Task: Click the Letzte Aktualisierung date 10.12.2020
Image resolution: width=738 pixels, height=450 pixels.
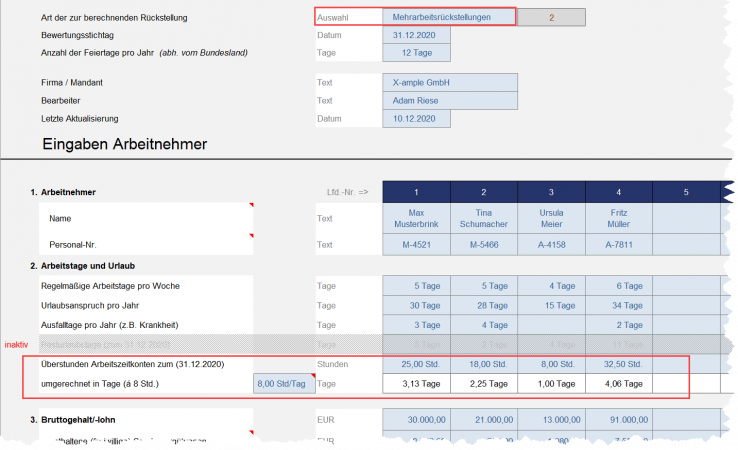Action: click(416, 118)
